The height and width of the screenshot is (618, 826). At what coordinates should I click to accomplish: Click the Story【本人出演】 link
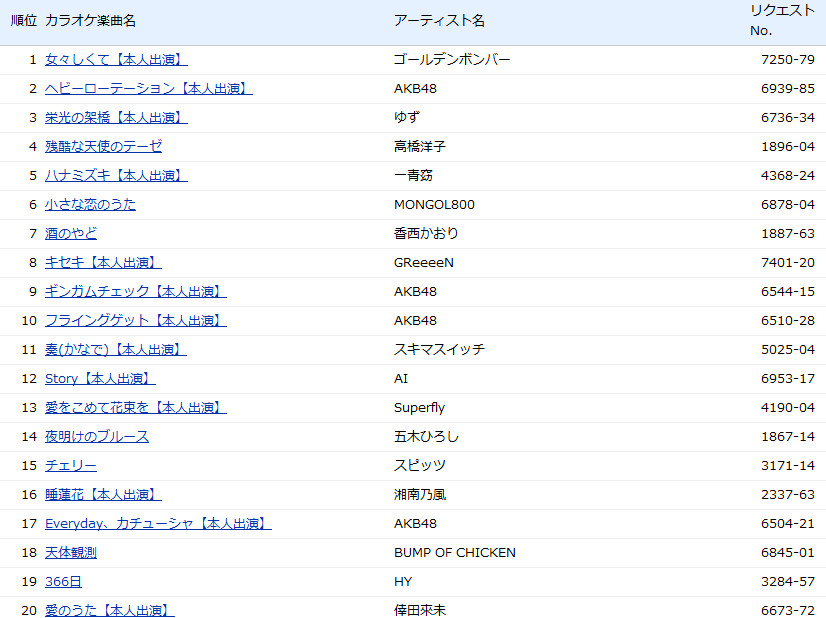click(x=100, y=378)
